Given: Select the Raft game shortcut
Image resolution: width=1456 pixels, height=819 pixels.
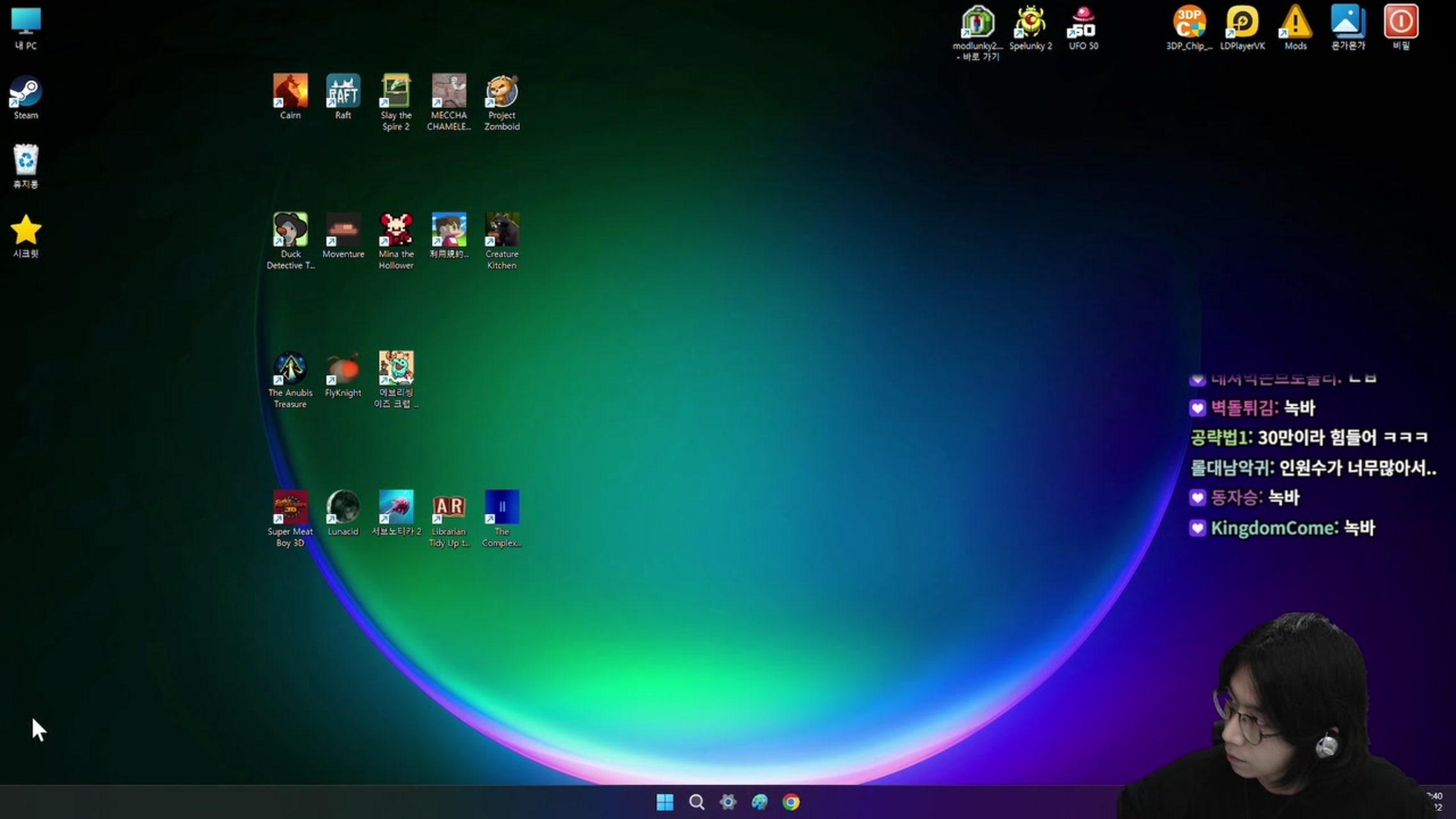Looking at the screenshot, I should tap(344, 97).
